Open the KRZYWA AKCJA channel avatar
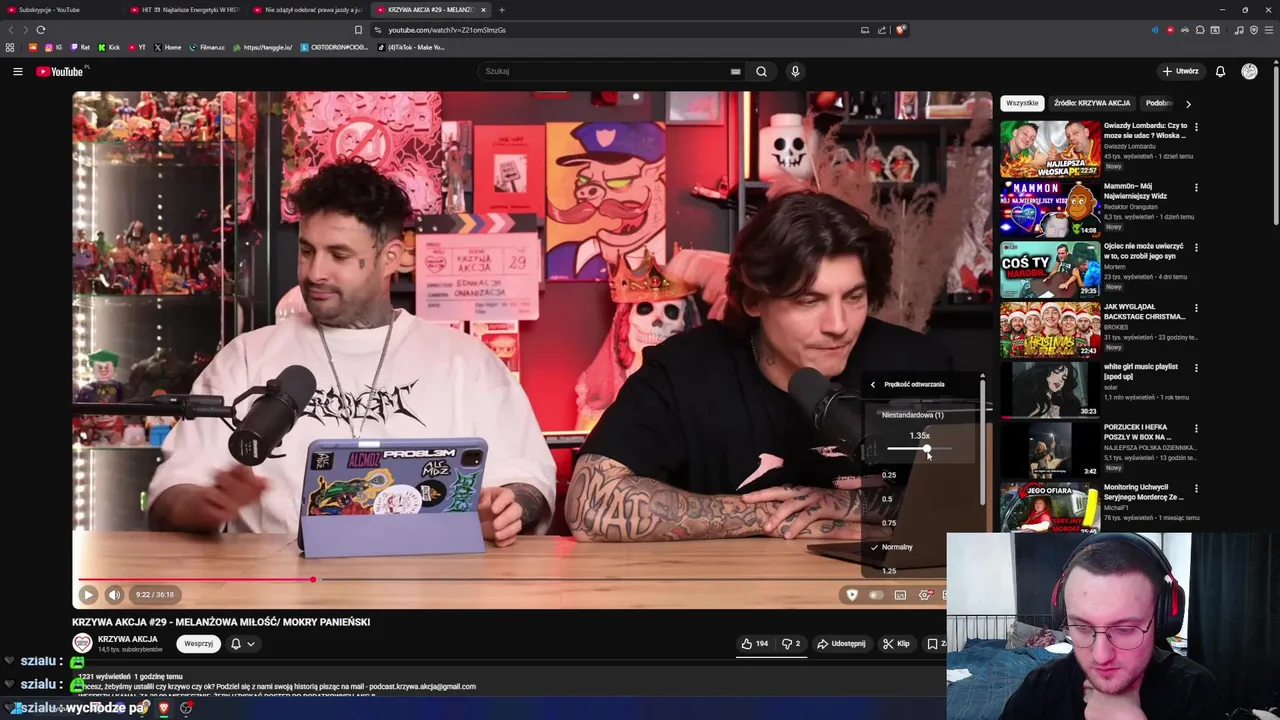Screen dimensions: 1280x720 pos(82,643)
